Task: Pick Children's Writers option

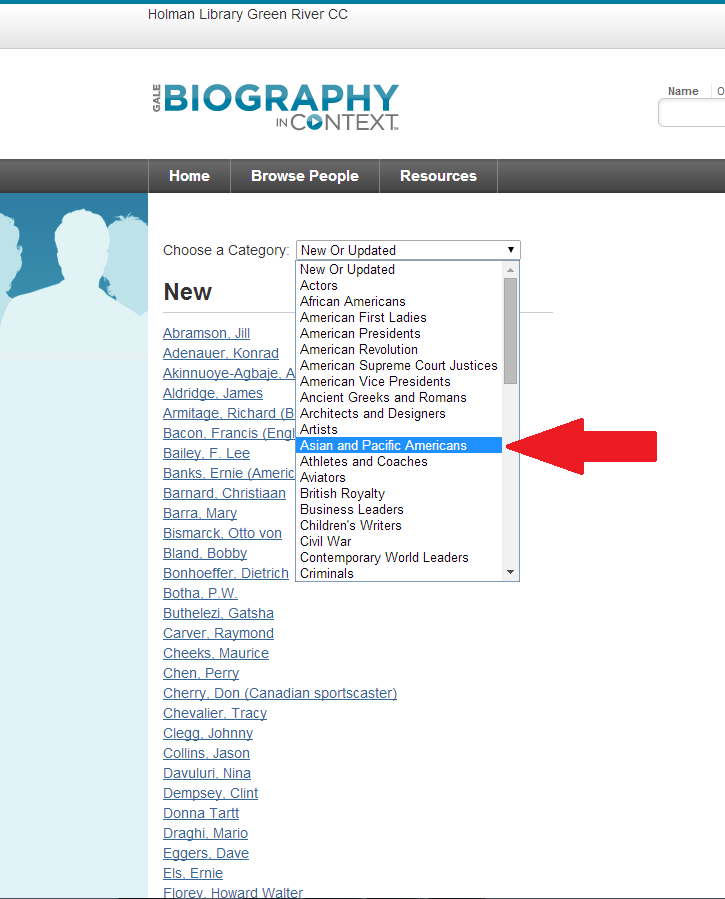Action: point(399,526)
